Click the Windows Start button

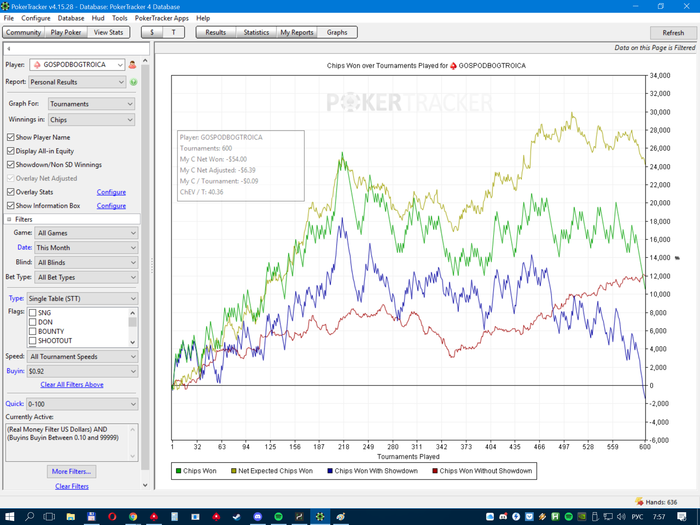[x=10, y=517]
